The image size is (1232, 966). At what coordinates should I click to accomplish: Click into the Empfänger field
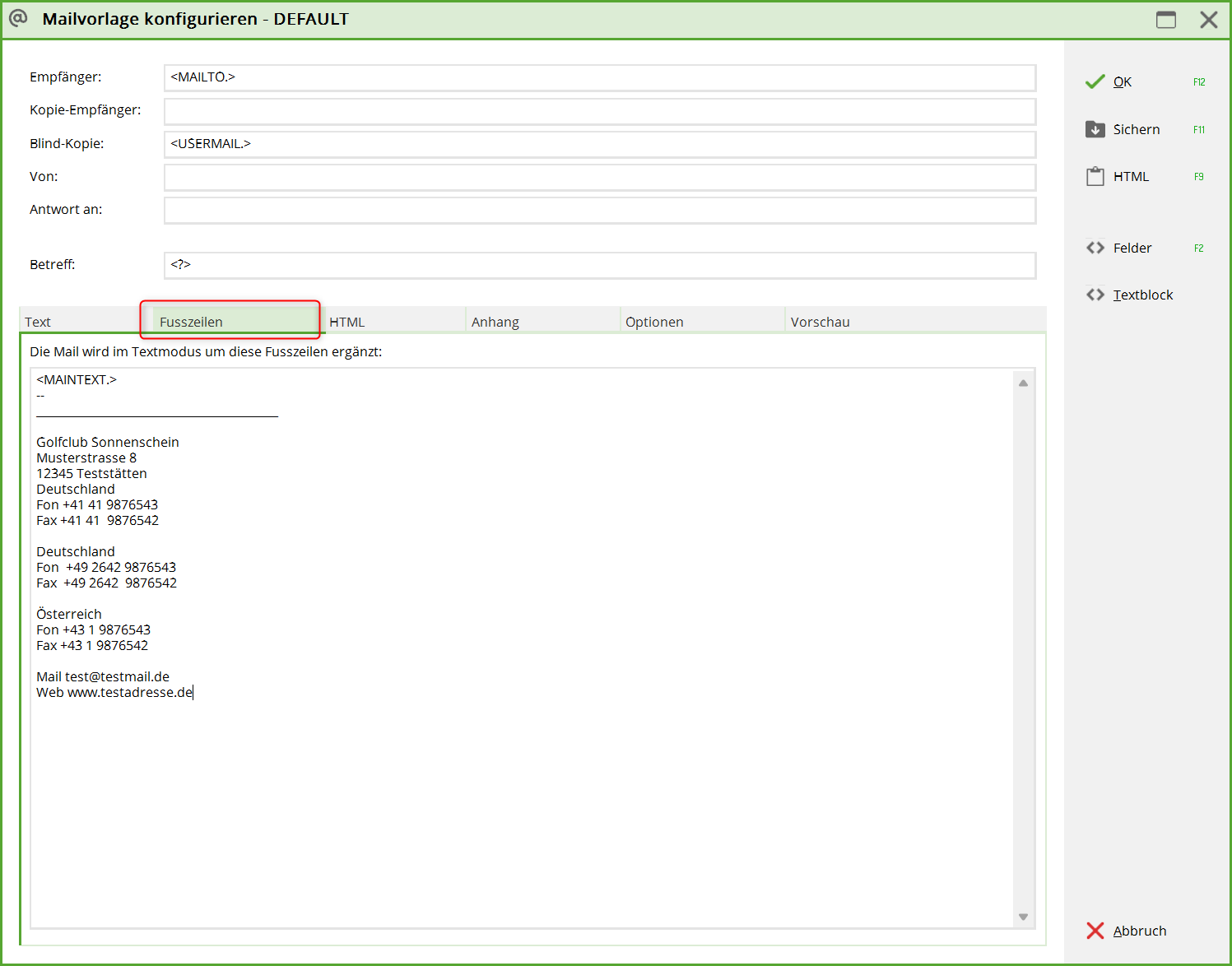[599, 77]
